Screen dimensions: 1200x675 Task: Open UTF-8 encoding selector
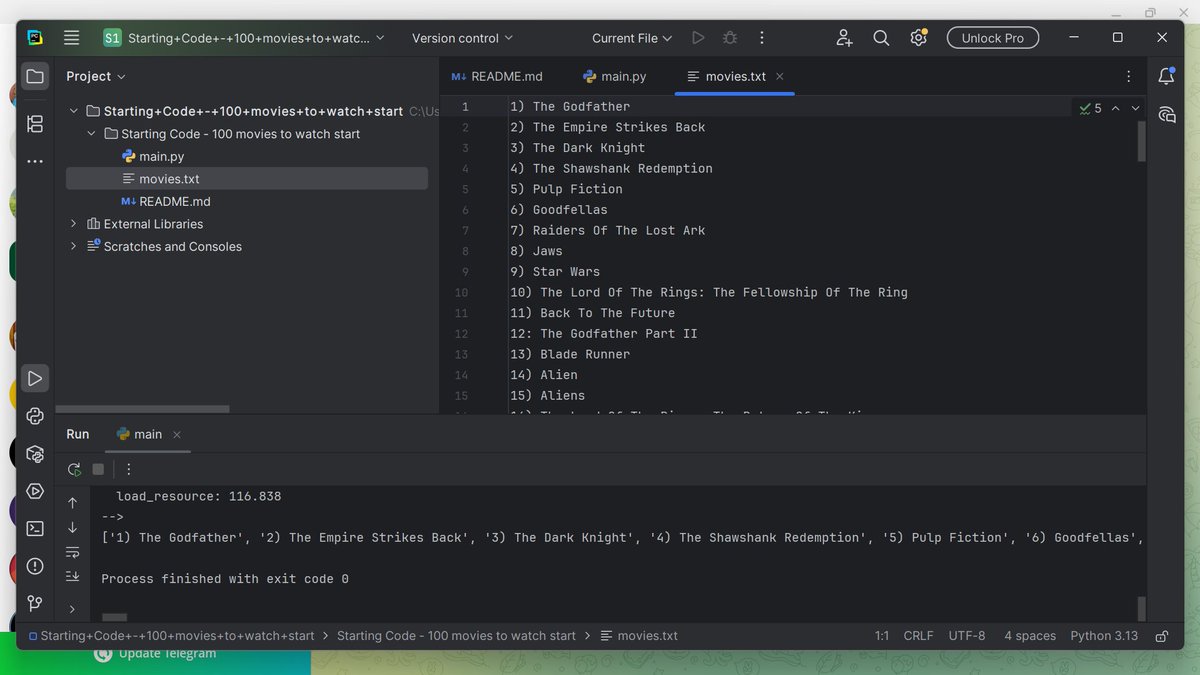(x=966, y=636)
